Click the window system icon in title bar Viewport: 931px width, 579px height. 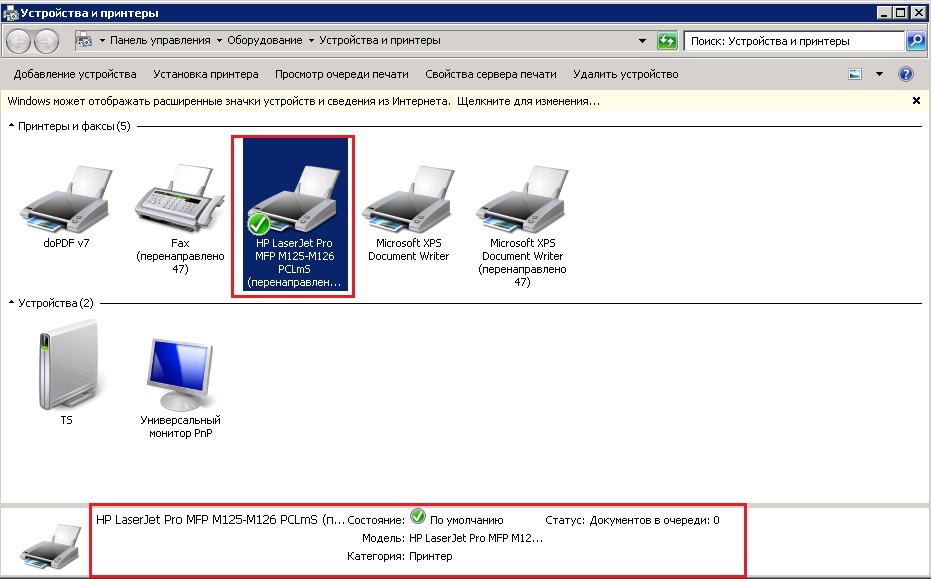coord(10,12)
